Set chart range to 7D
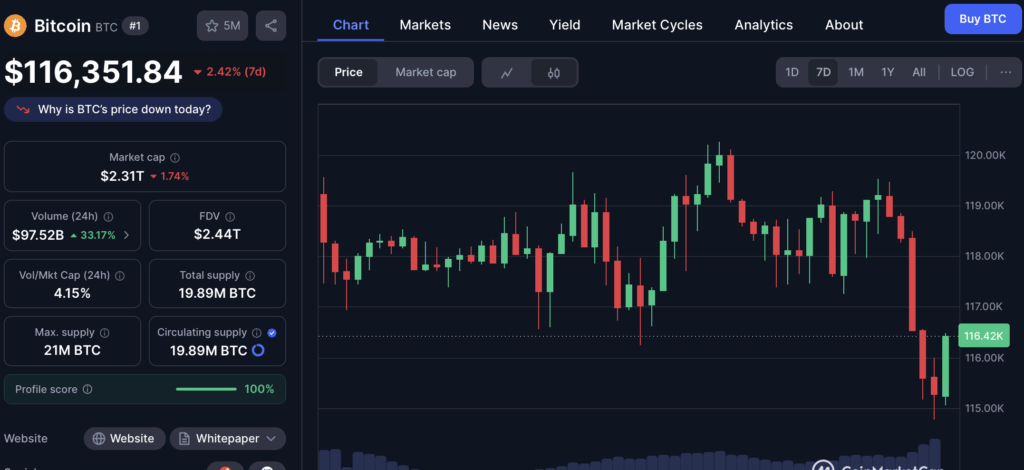This screenshot has width=1024, height=470. (824, 72)
